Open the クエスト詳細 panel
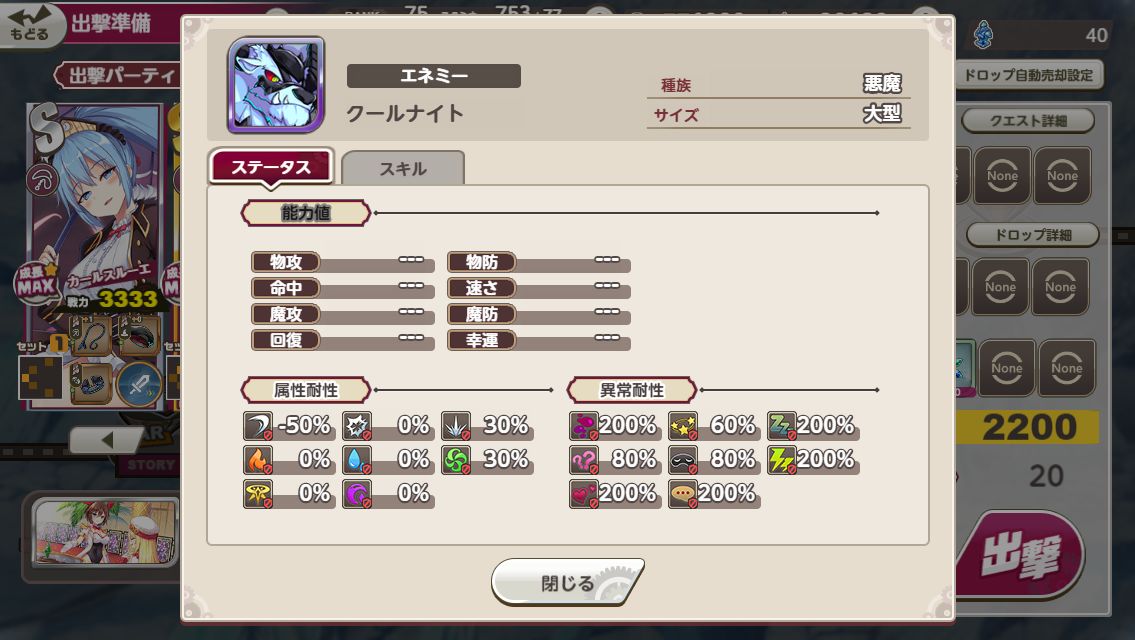The height and width of the screenshot is (640, 1135). (x=1028, y=121)
